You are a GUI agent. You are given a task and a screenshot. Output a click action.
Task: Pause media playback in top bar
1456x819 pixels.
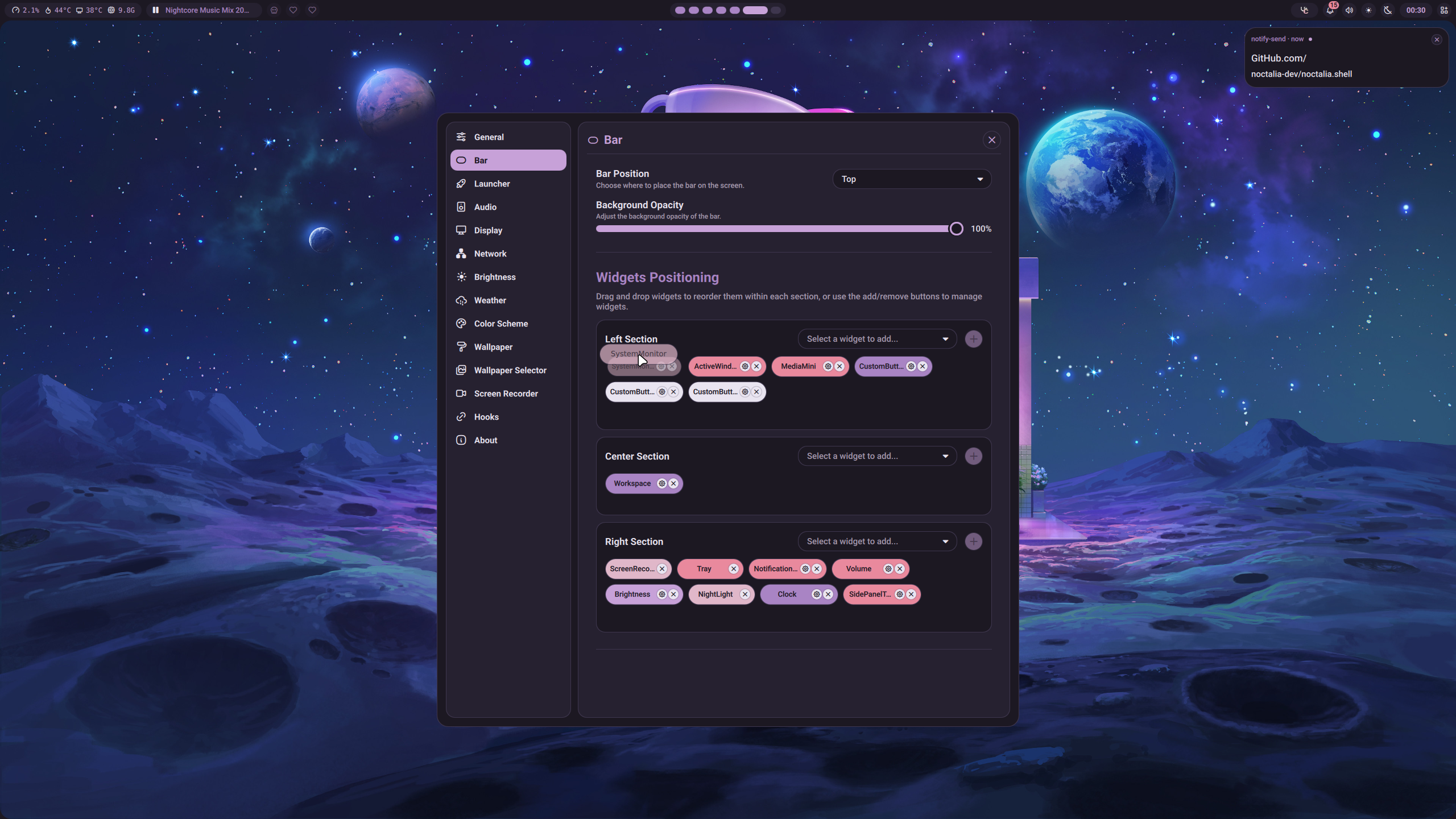click(155, 10)
